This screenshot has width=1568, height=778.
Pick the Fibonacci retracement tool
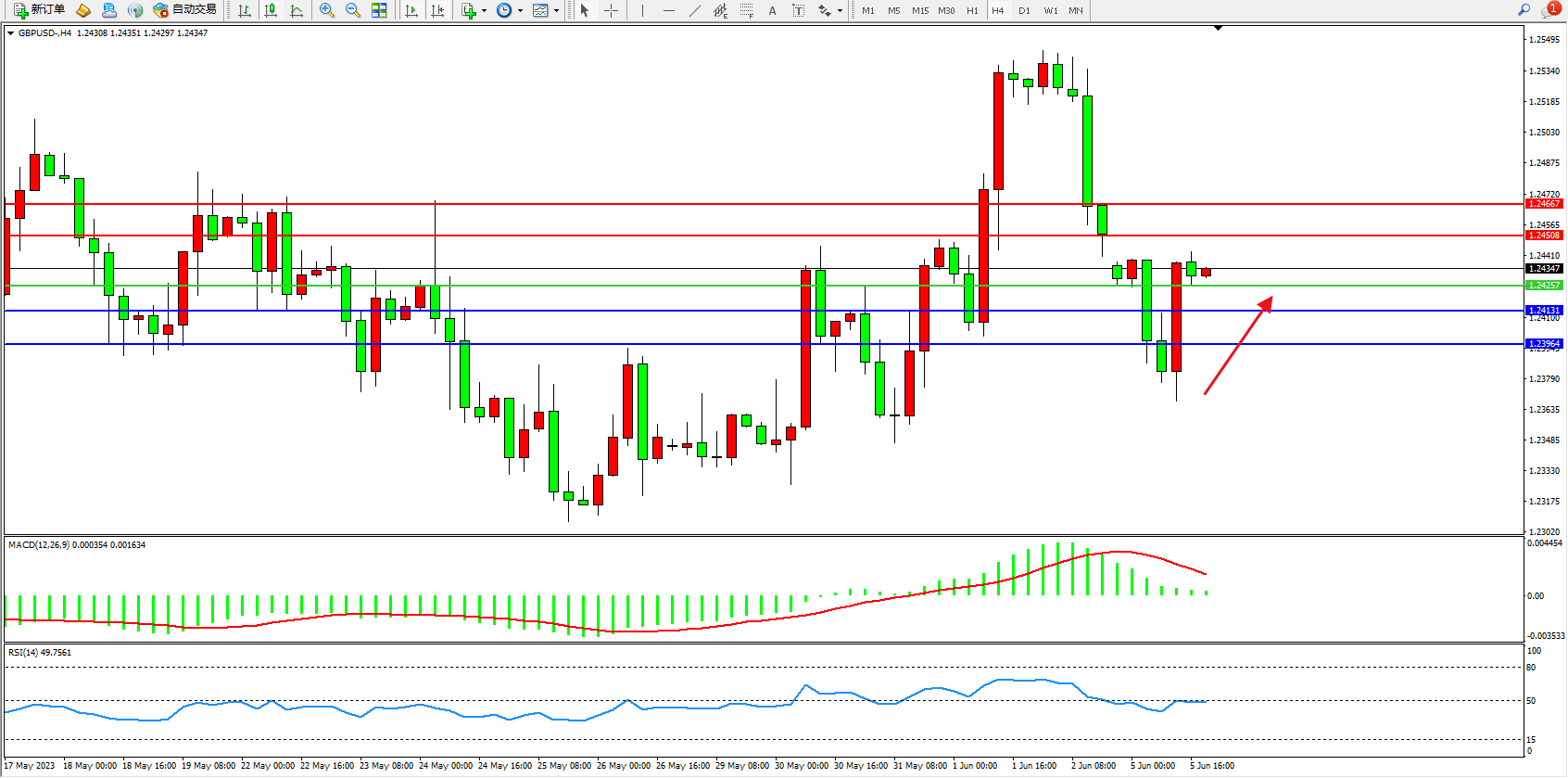pyautogui.click(x=747, y=10)
